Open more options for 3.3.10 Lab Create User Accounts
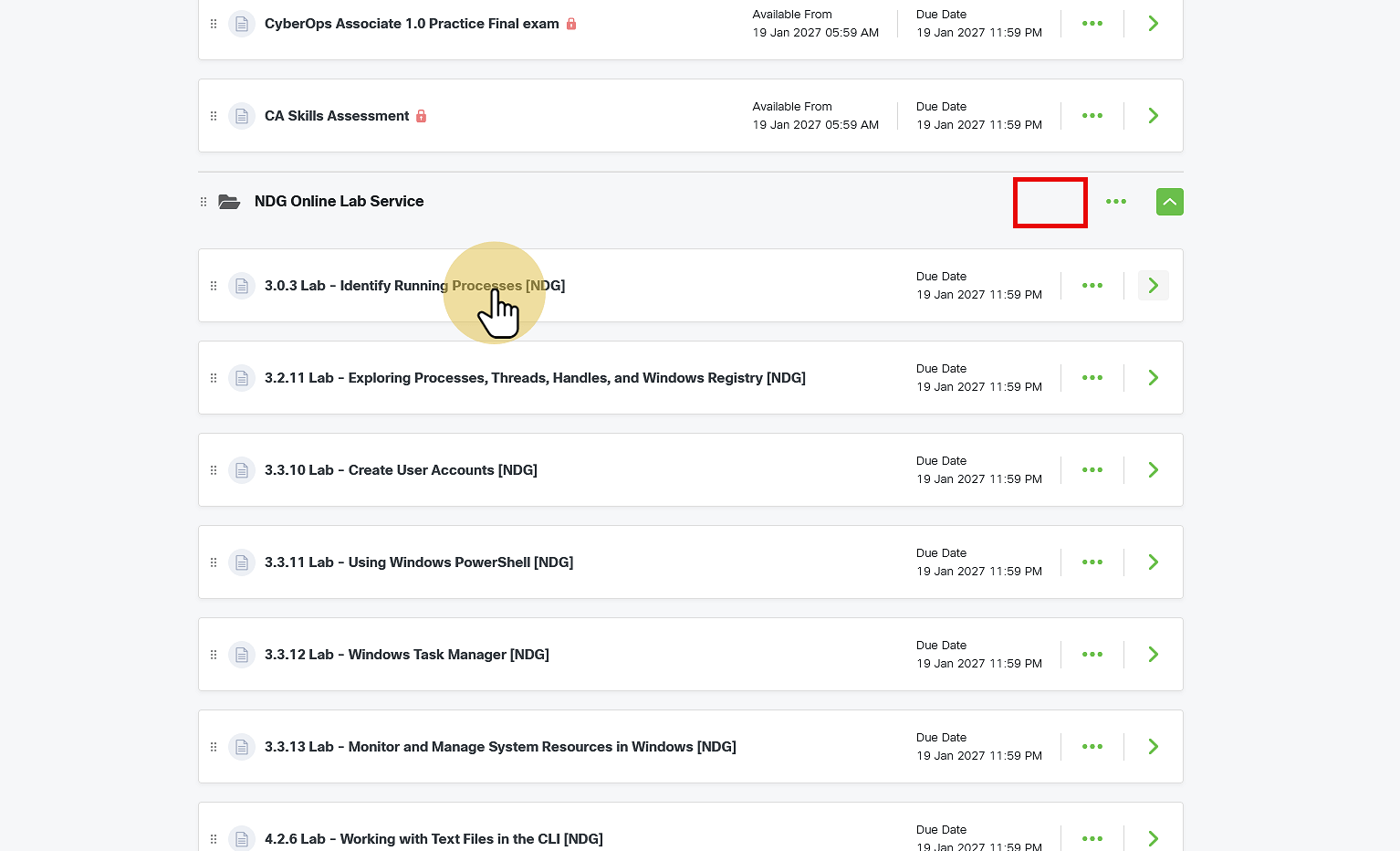 point(1092,470)
